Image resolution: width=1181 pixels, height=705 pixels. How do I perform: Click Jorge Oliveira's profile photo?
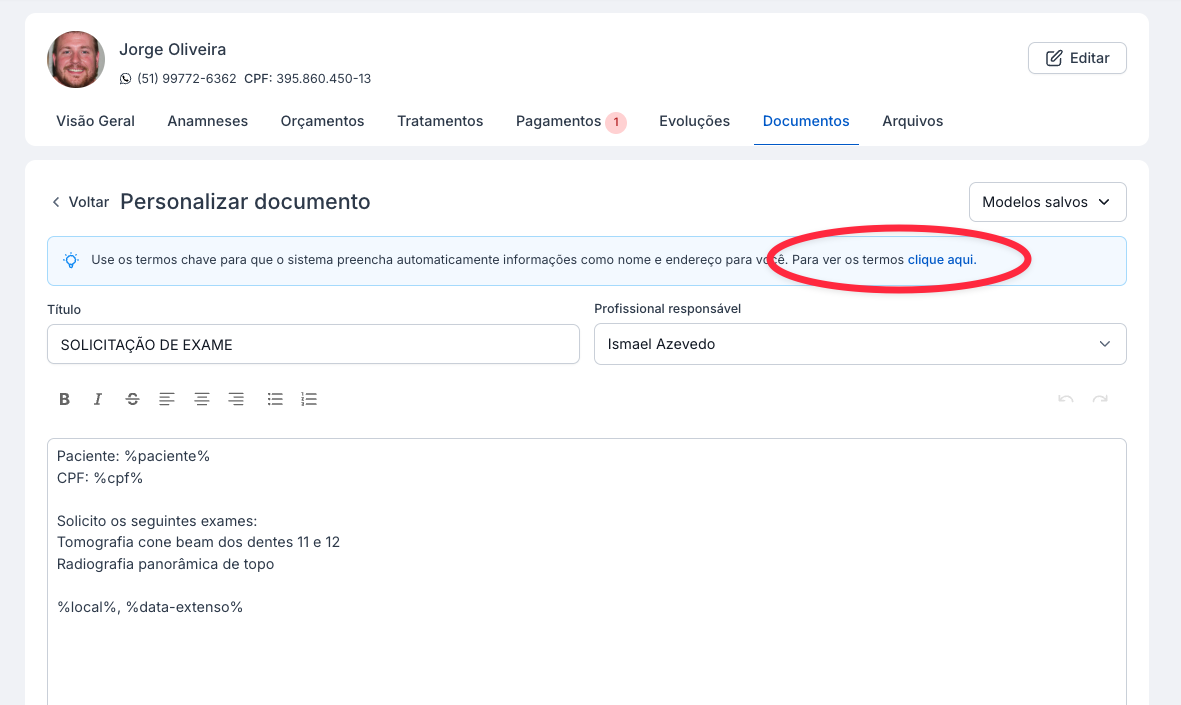pos(76,60)
